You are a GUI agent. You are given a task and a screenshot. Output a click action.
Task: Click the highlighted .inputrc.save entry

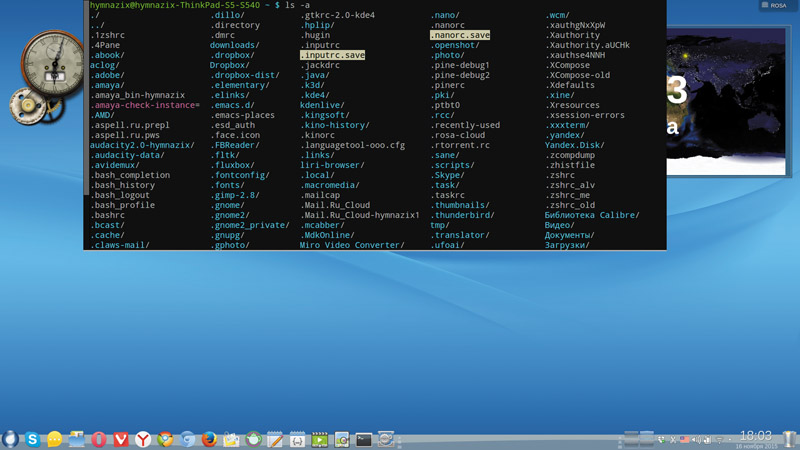(333, 55)
